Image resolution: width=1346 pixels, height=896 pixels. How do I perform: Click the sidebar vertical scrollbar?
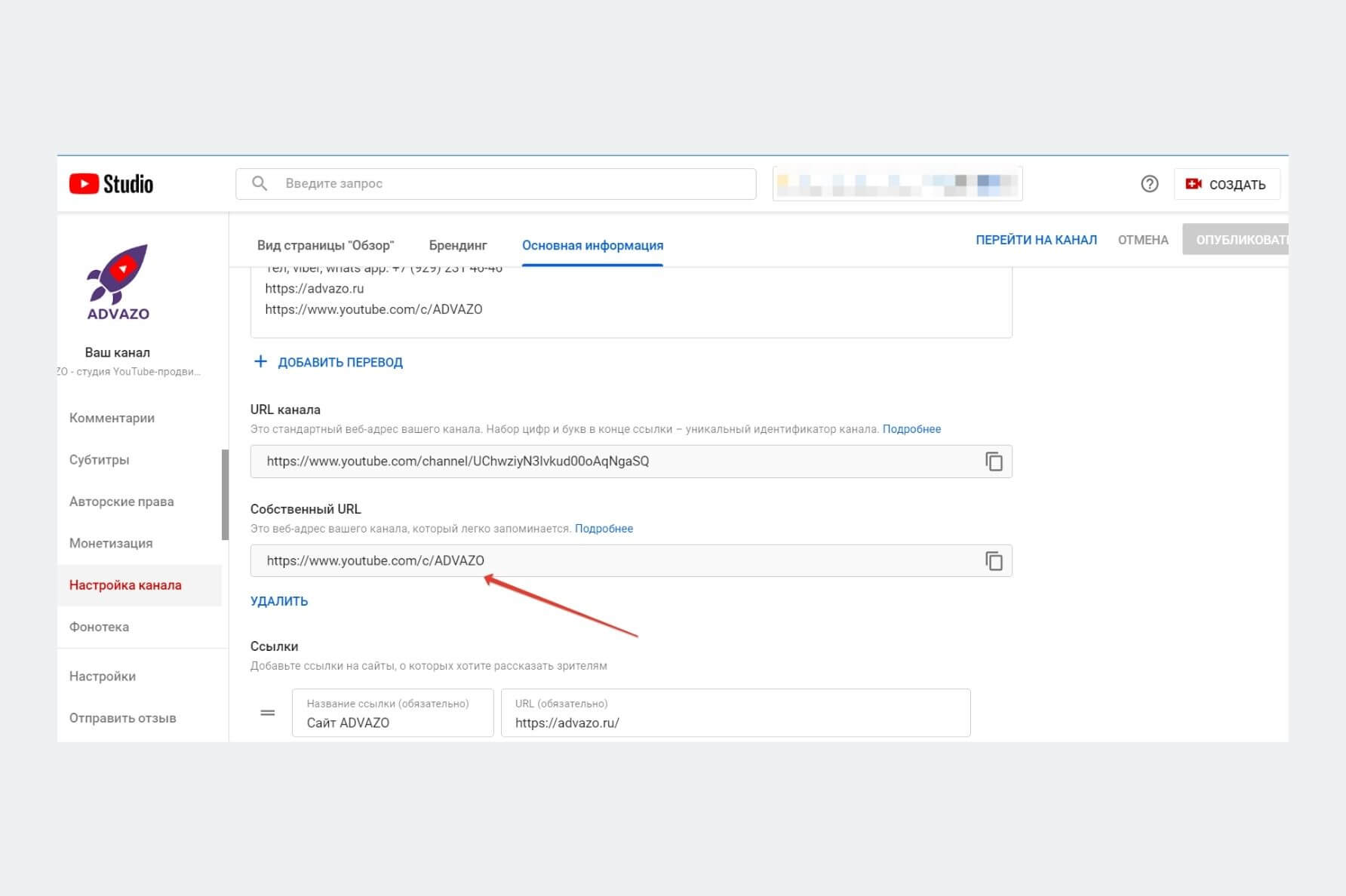(x=225, y=495)
